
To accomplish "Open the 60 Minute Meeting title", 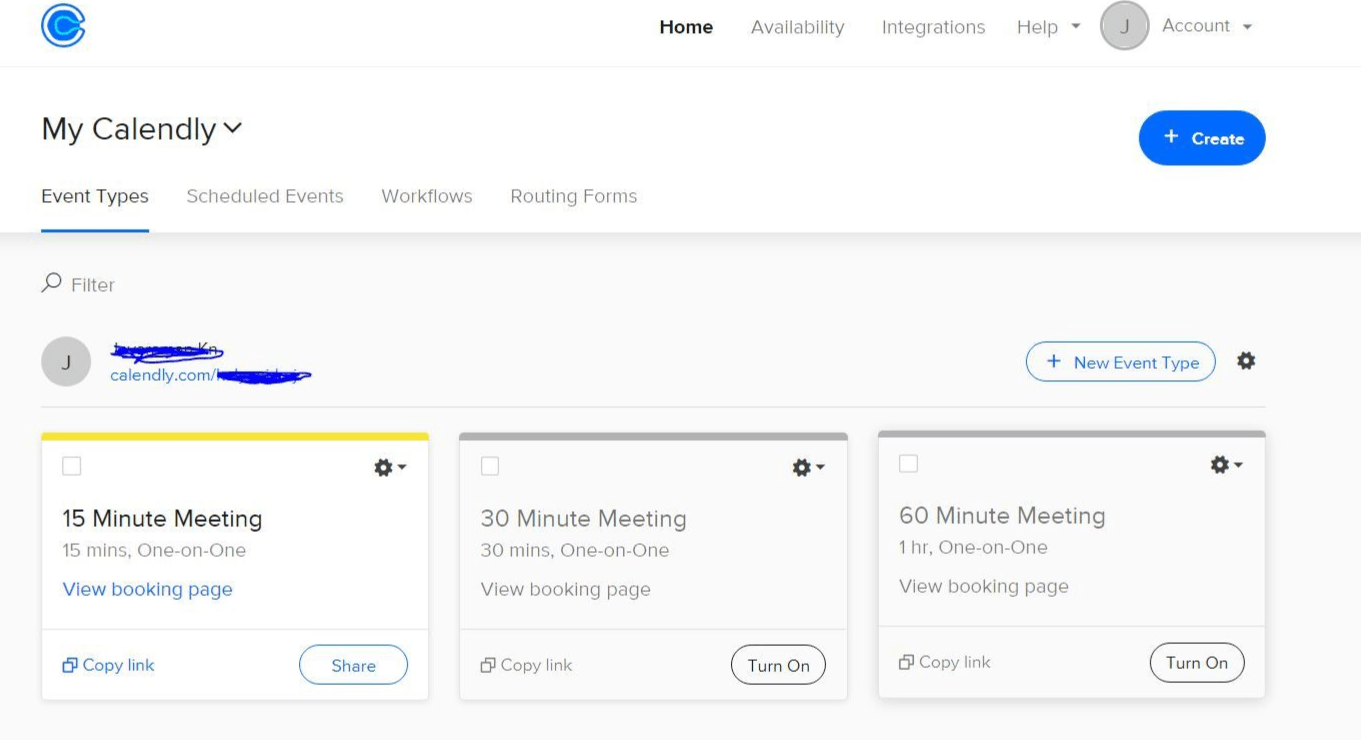I will [1002, 515].
